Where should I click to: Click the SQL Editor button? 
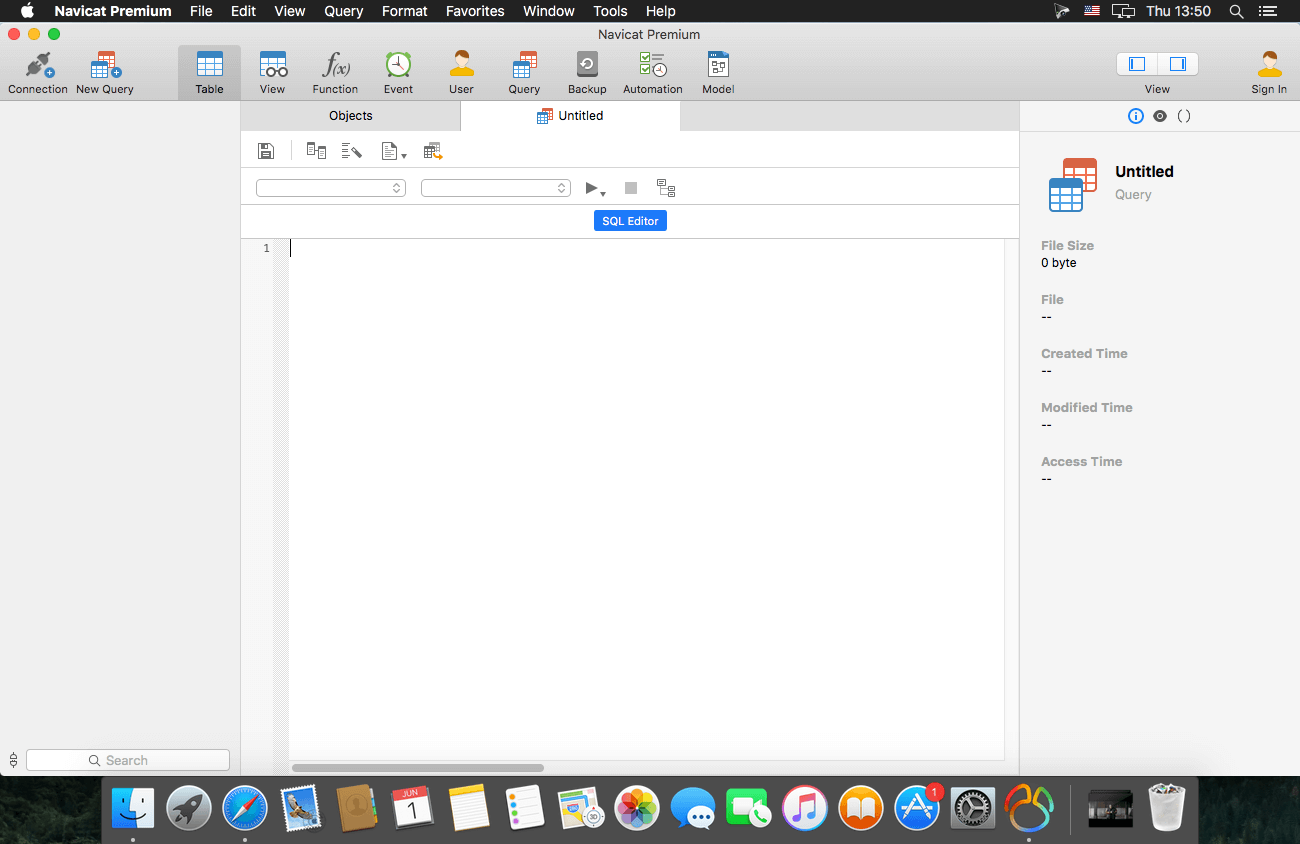coord(630,221)
